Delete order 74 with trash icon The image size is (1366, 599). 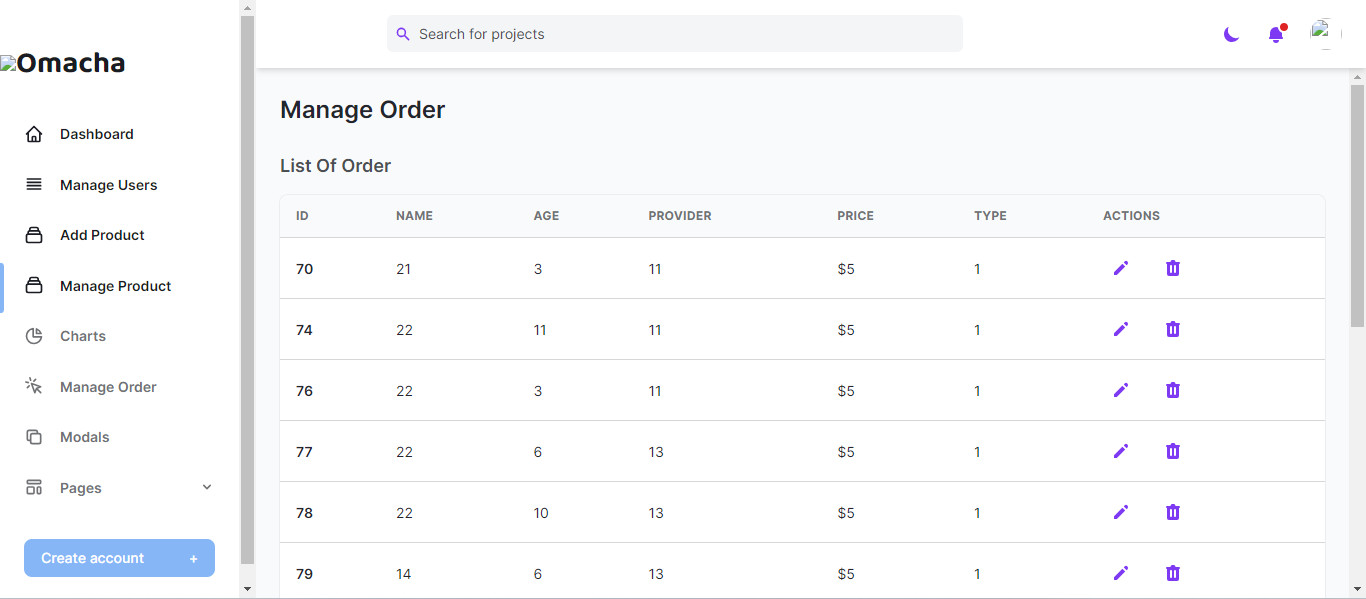tap(1173, 329)
